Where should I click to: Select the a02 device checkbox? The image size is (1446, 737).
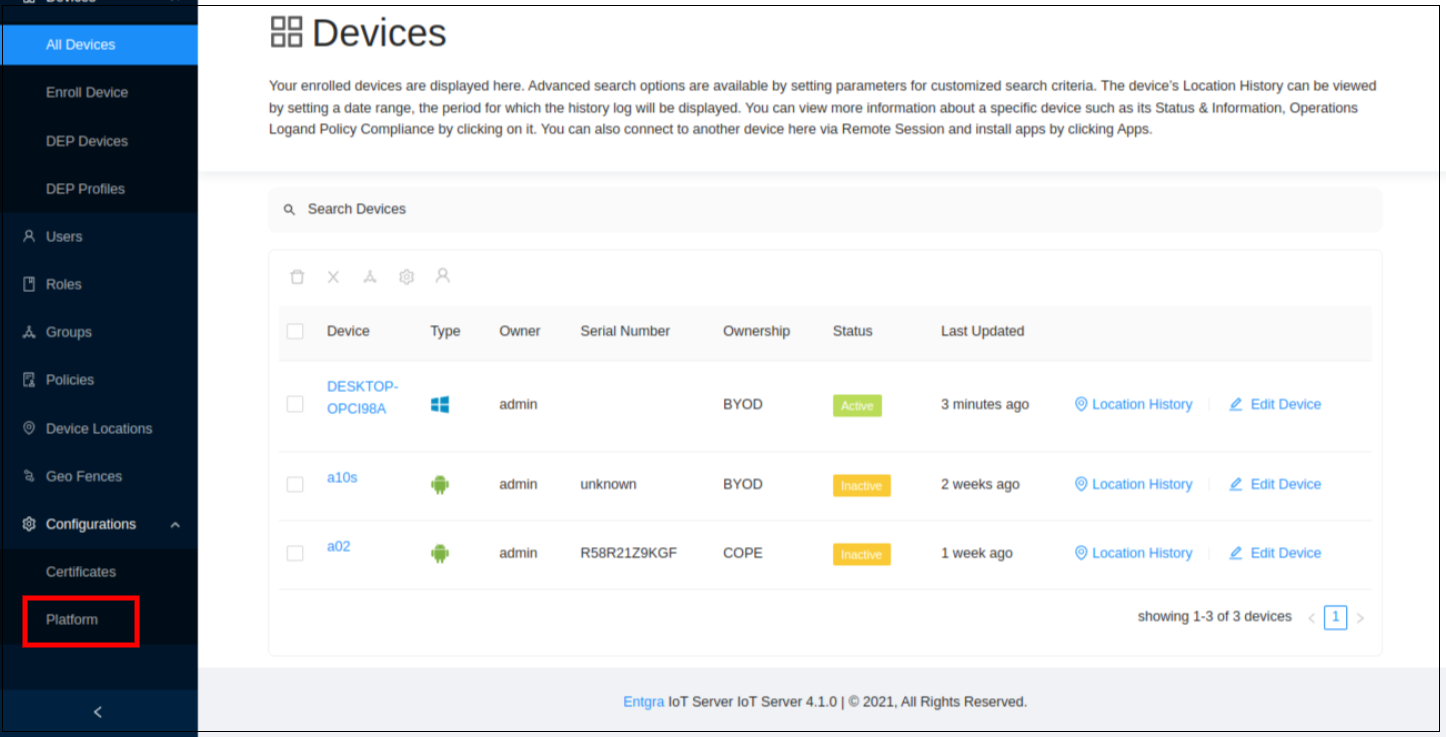pyautogui.click(x=295, y=553)
